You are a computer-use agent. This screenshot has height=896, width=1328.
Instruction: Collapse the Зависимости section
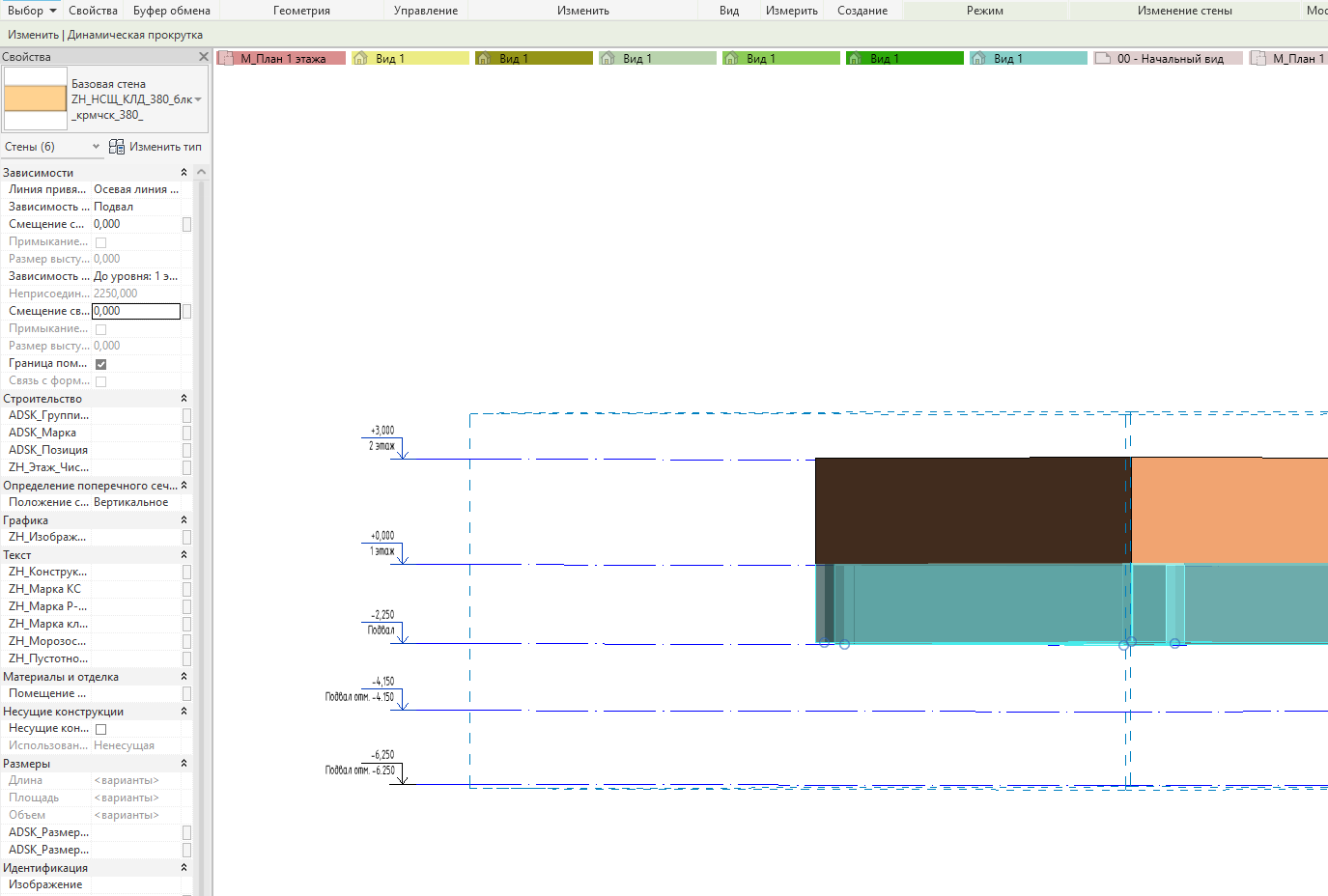pos(184,173)
